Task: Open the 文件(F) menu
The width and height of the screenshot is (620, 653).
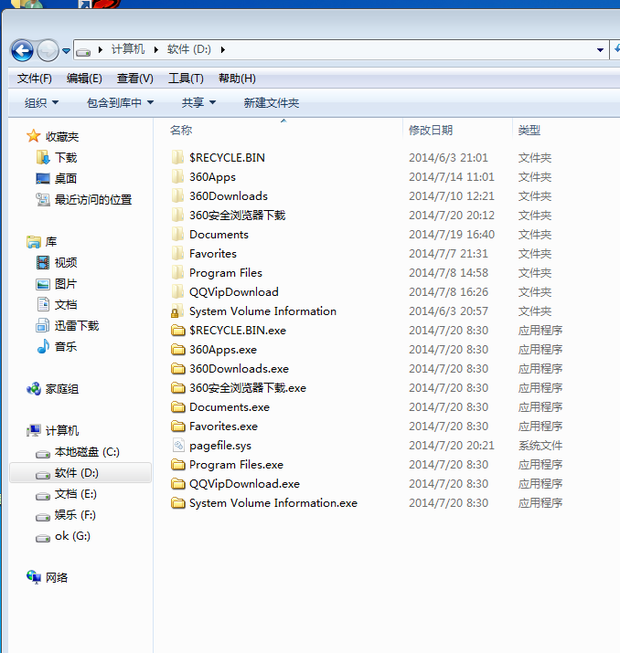Action: click(35, 78)
